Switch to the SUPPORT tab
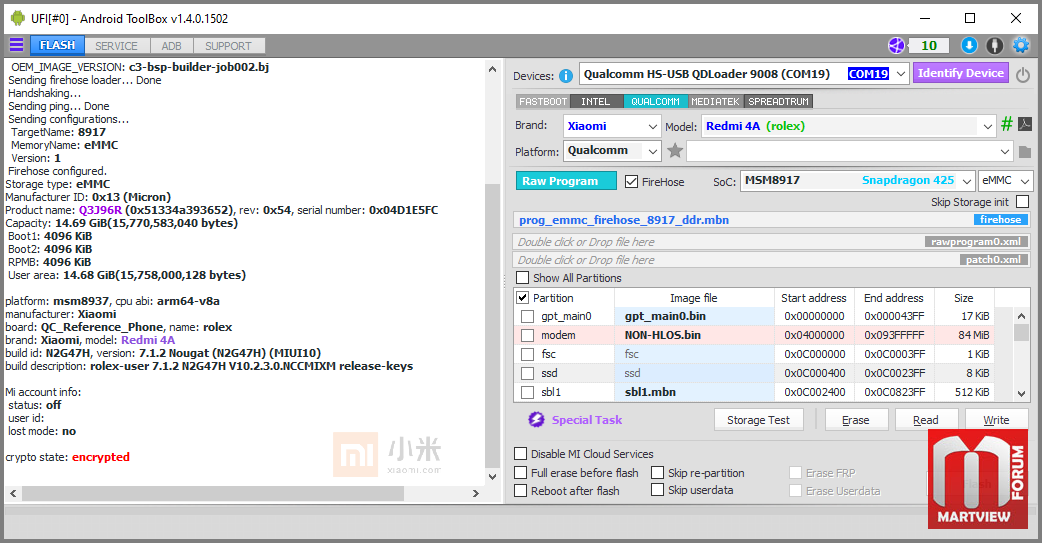 pos(228,46)
